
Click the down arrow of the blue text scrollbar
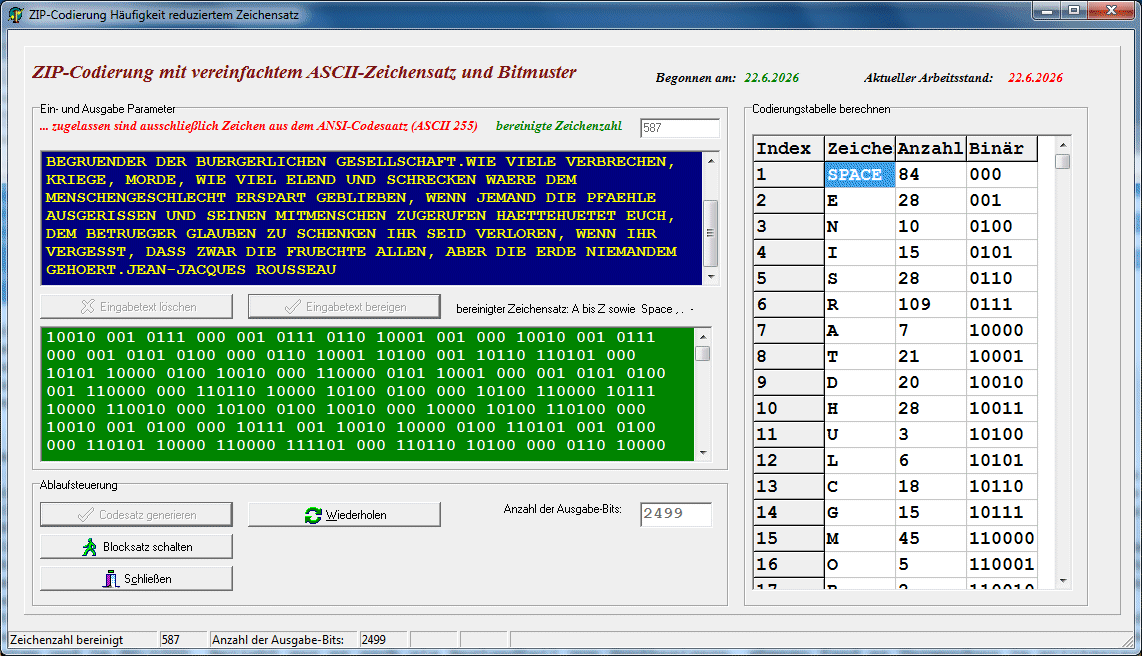(x=712, y=277)
